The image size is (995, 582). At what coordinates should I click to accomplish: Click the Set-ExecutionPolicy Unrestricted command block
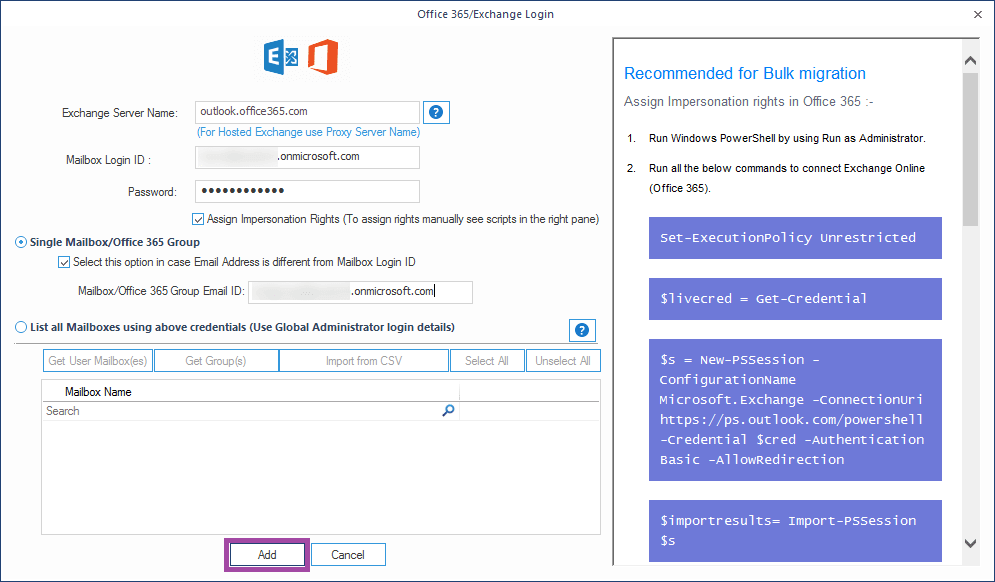click(795, 238)
